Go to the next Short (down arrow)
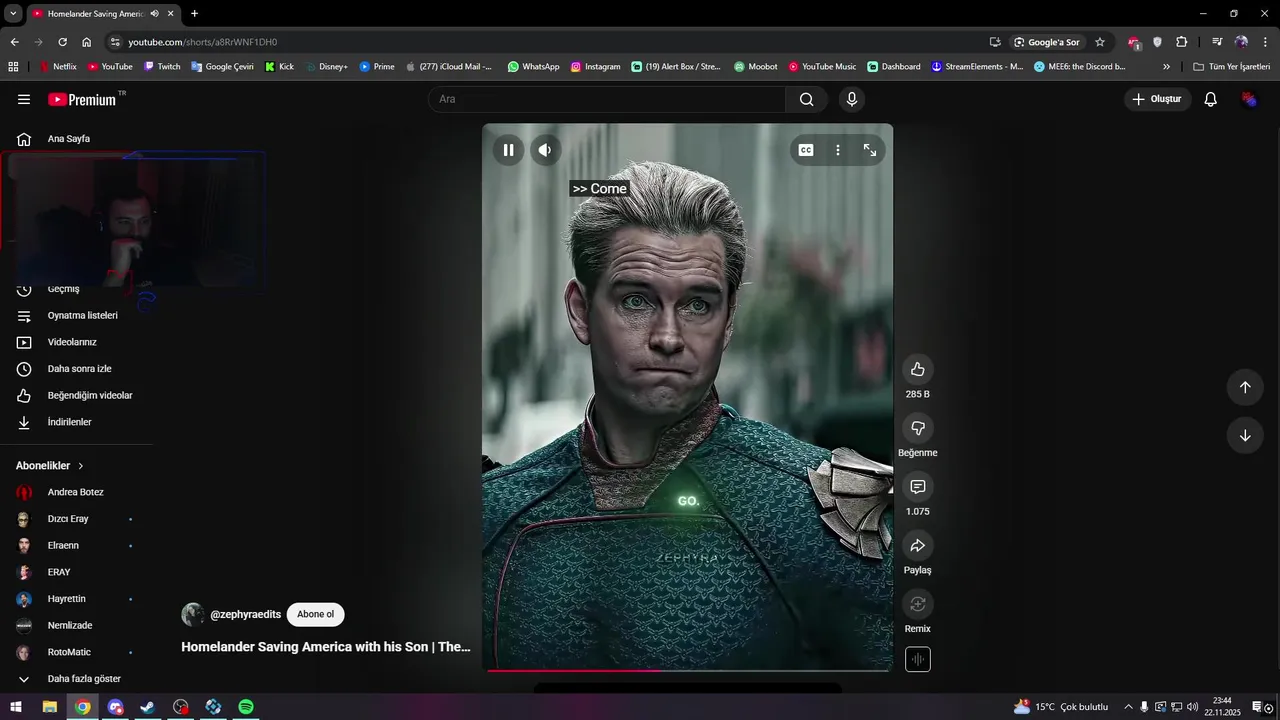Screen dimensions: 1280x720 1245,435
